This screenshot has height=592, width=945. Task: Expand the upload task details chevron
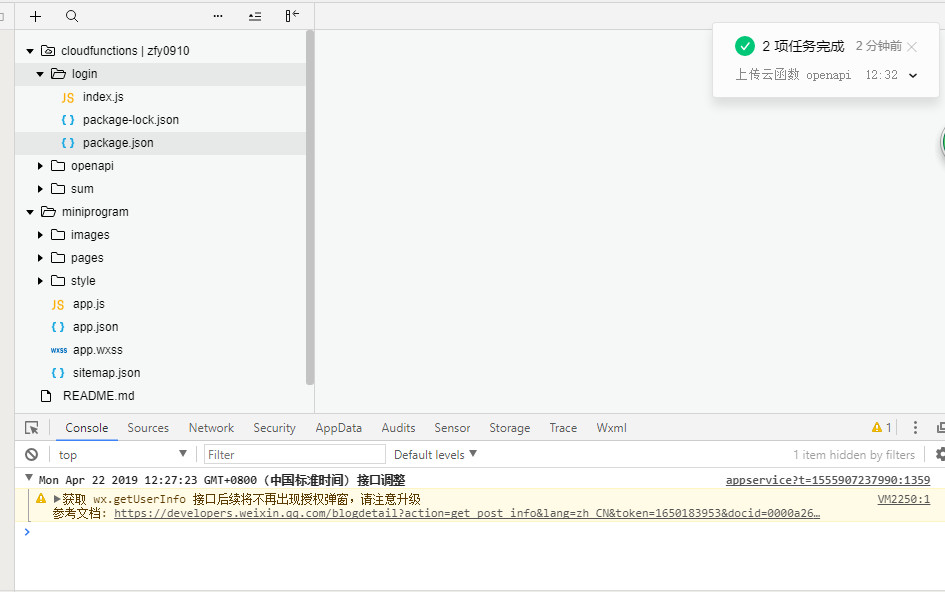913,75
